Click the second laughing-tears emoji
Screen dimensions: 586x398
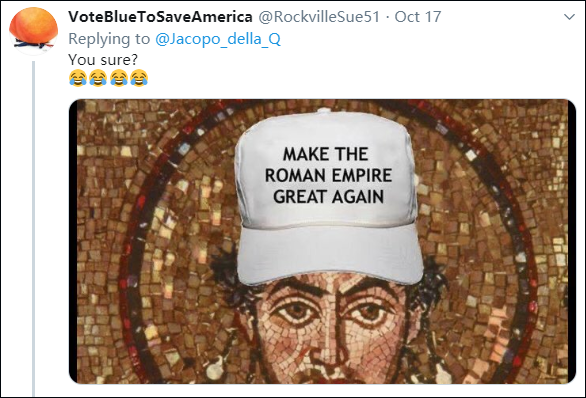pyautogui.click(x=98, y=78)
